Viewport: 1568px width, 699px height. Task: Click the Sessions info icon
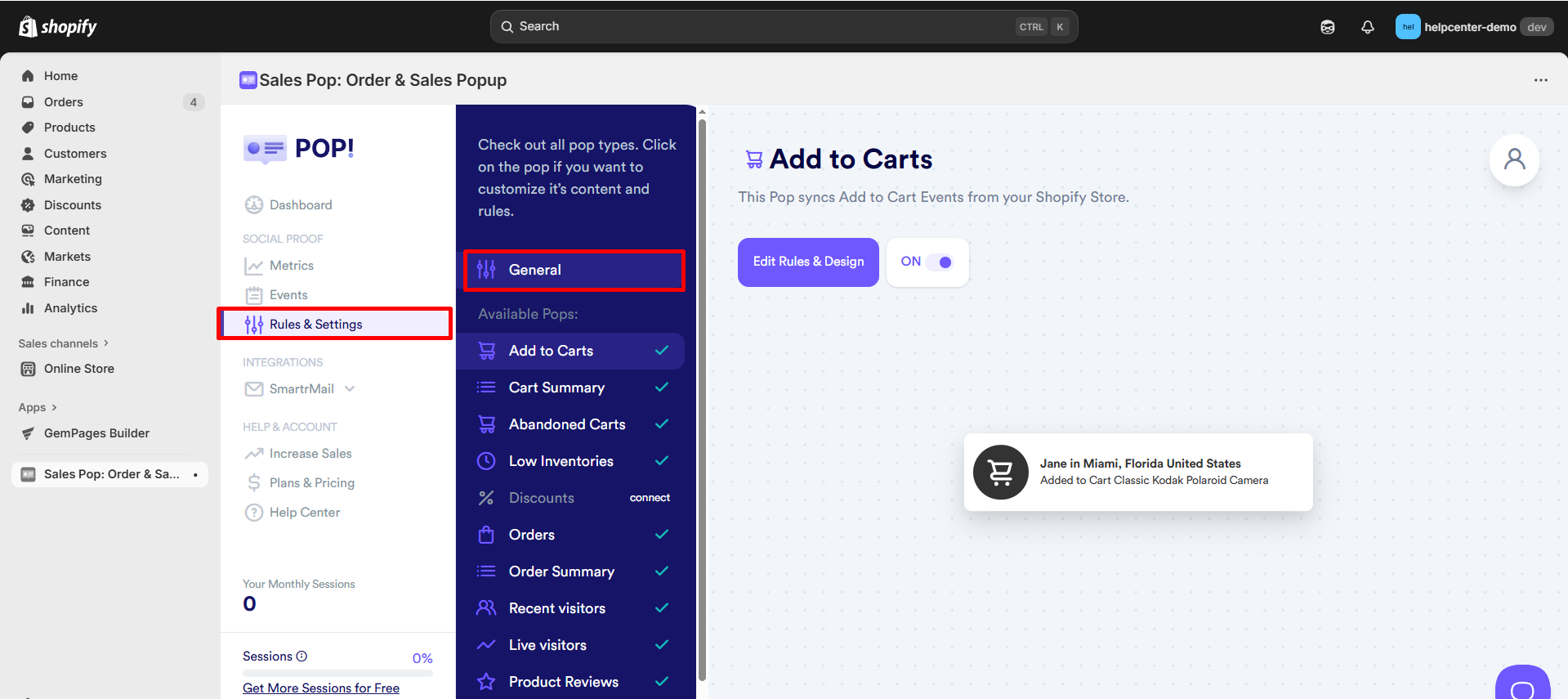[302, 656]
